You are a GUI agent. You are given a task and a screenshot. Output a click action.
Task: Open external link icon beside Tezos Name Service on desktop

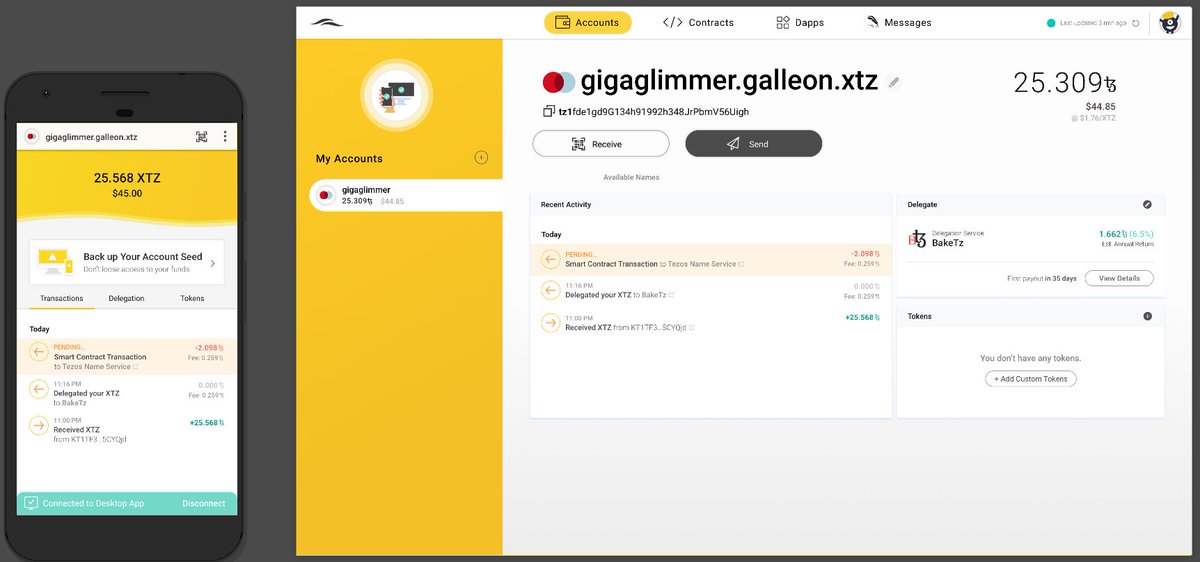741,265
